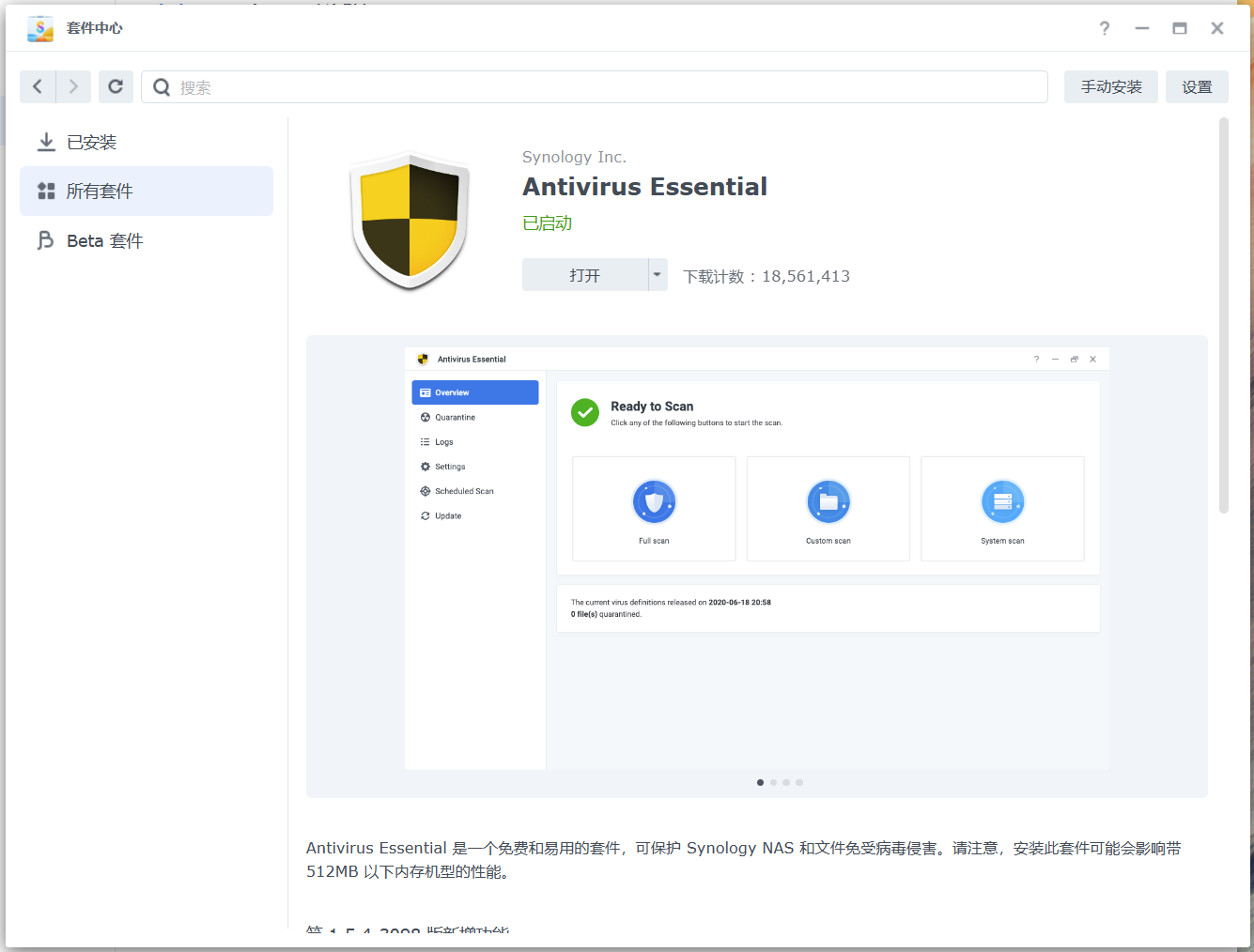Show the third screenshot via carousel dot
Viewport: 1254px width, 952px height.
(786, 782)
